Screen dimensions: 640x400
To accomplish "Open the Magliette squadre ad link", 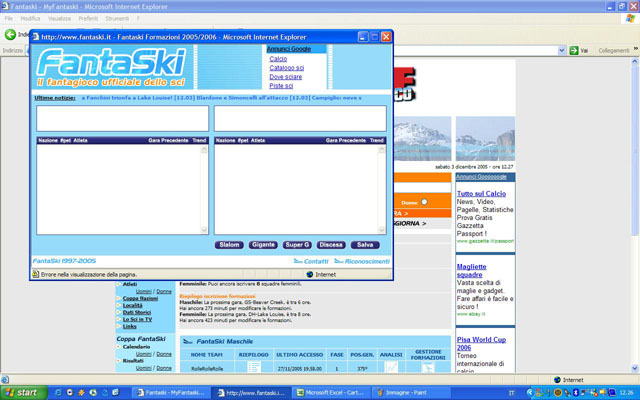I will pyautogui.click(x=471, y=271).
